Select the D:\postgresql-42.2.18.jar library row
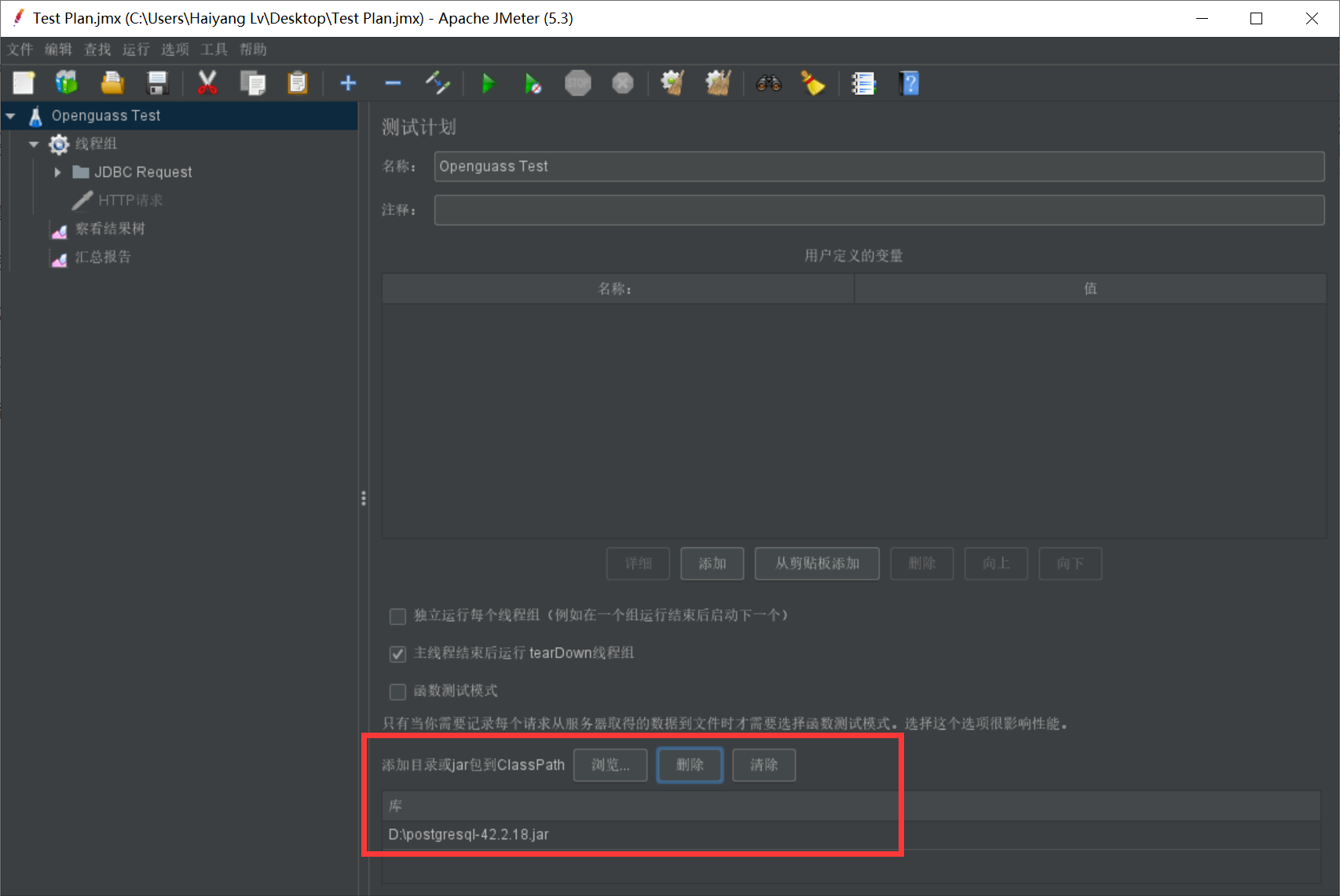The height and width of the screenshot is (896, 1340). (x=851, y=835)
